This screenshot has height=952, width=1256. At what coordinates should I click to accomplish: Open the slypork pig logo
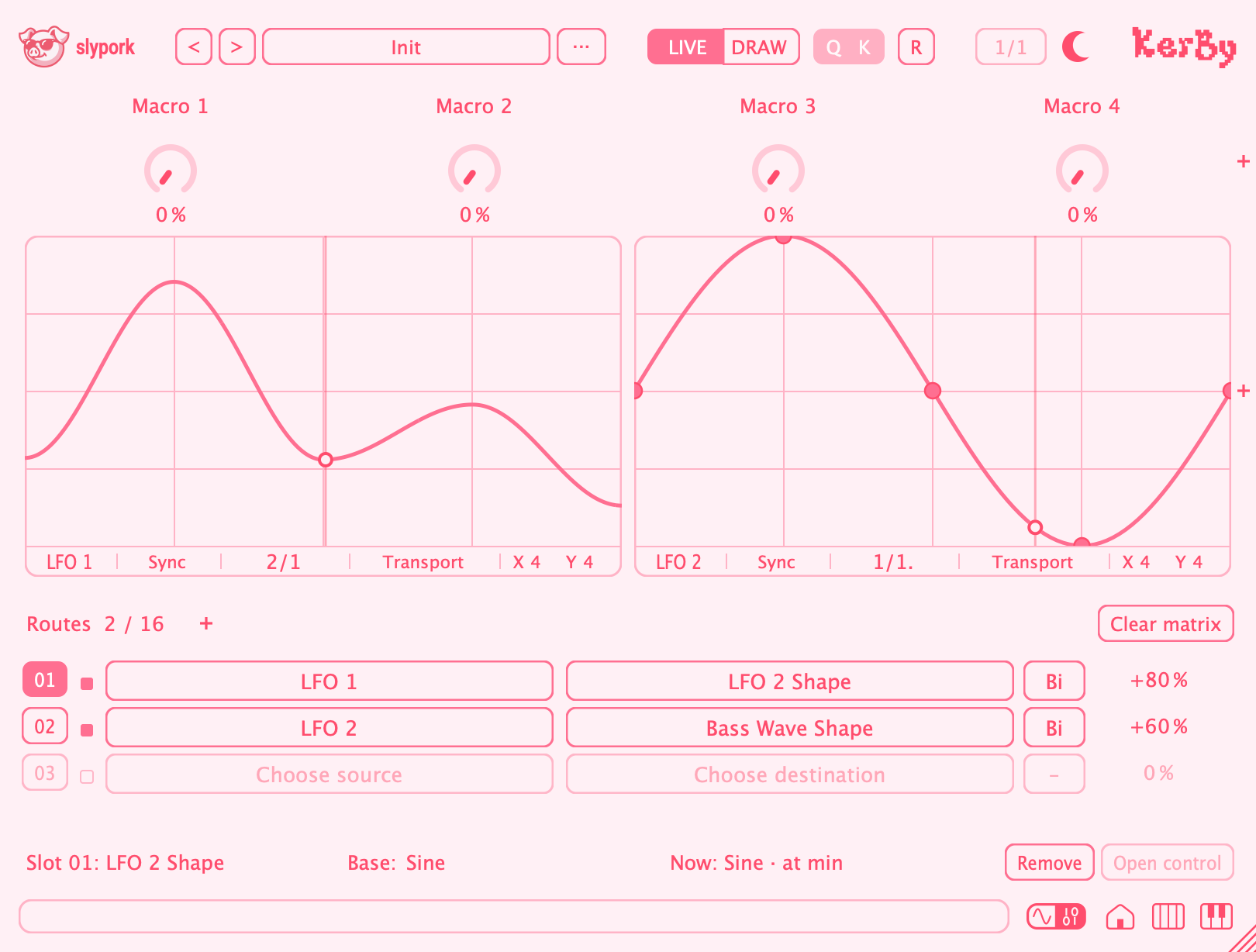tap(43, 47)
